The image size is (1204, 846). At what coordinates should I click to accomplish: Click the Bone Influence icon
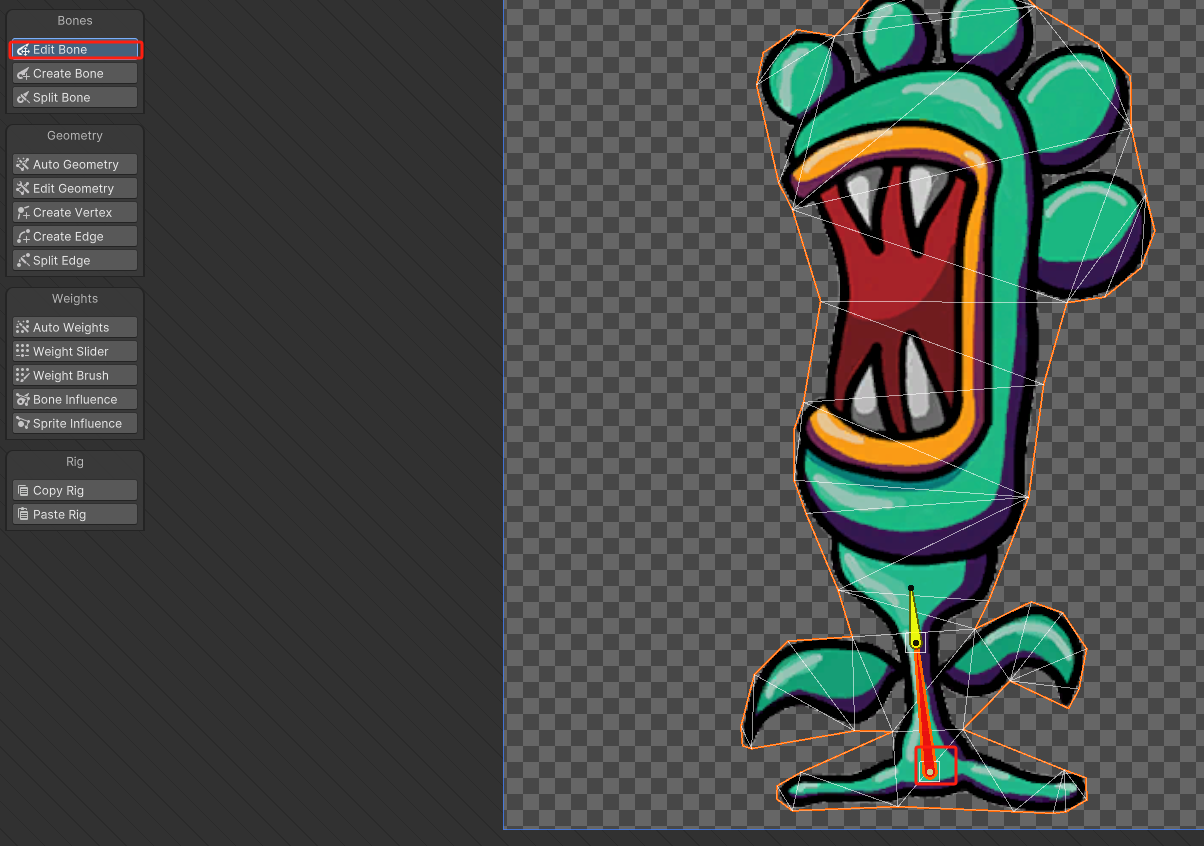pos(23,399)
